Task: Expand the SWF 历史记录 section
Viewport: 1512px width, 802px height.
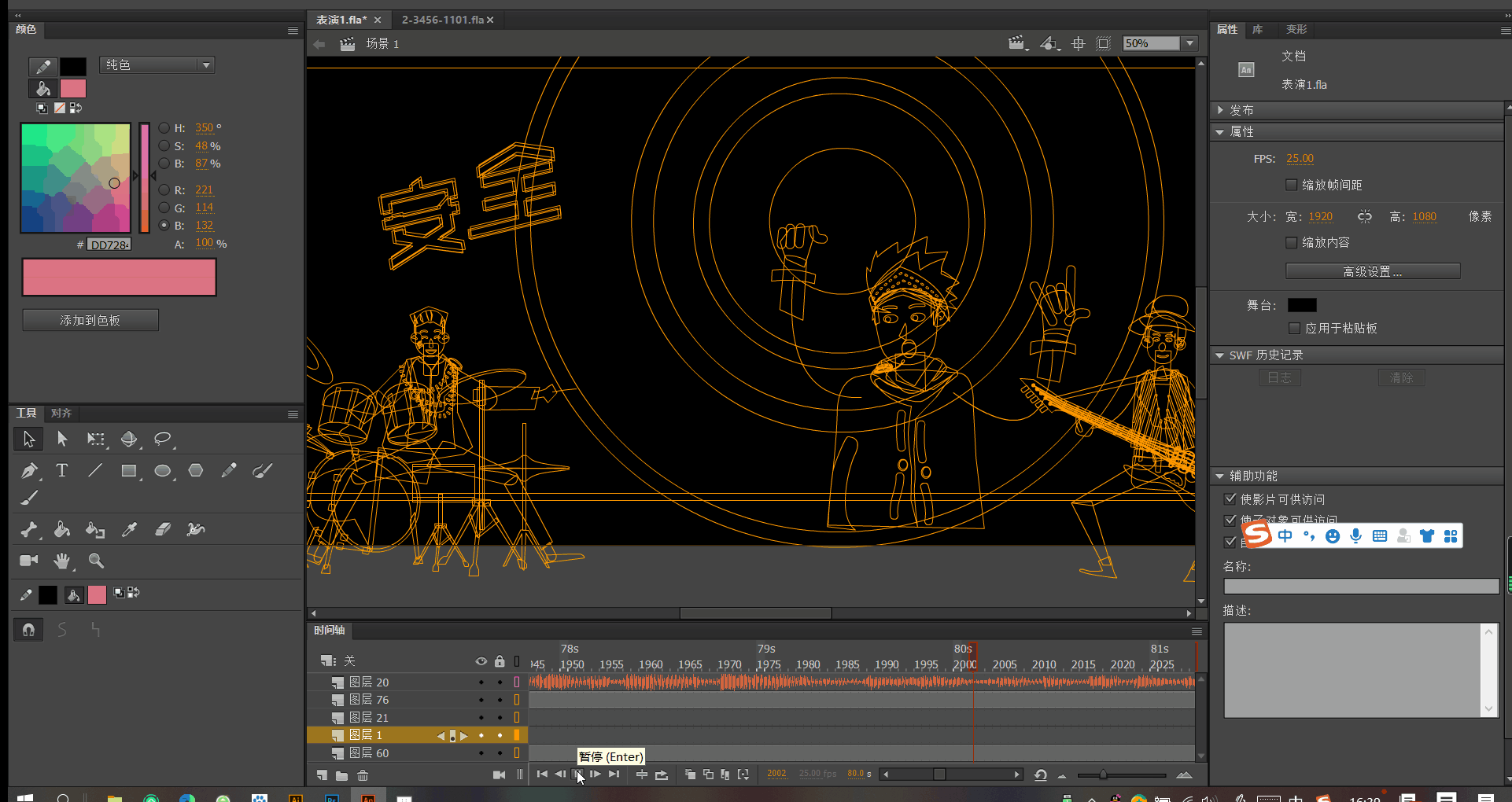Action: 1221,355
